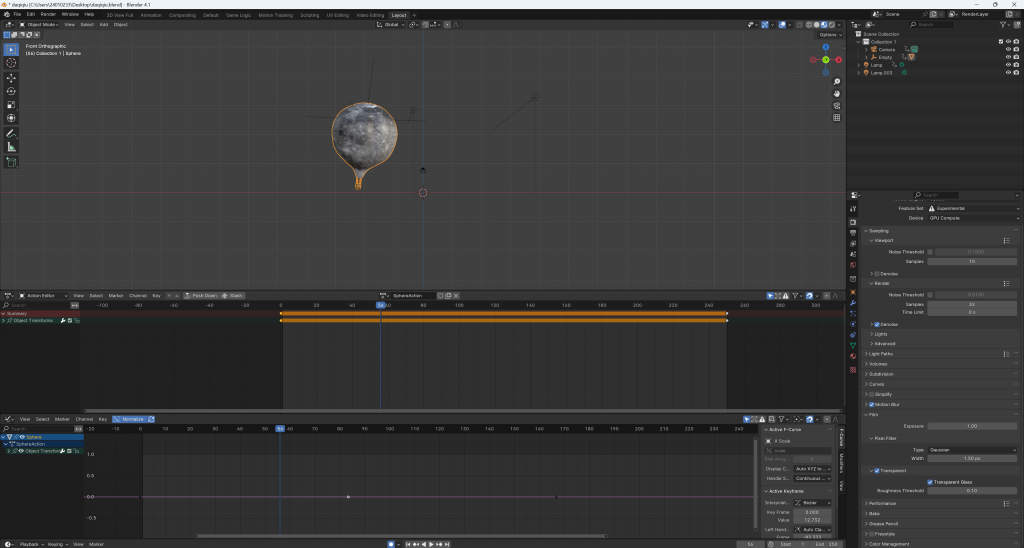Select the Measure tool
The width and height of the screenshot is (1024, 548).
pyautogui.click(x=11, y=147)
